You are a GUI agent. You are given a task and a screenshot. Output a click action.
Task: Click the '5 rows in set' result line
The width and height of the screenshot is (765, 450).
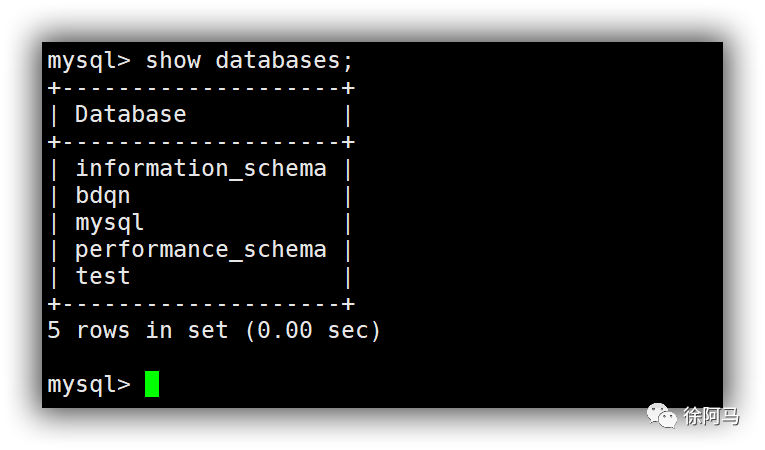click(138, 330)
